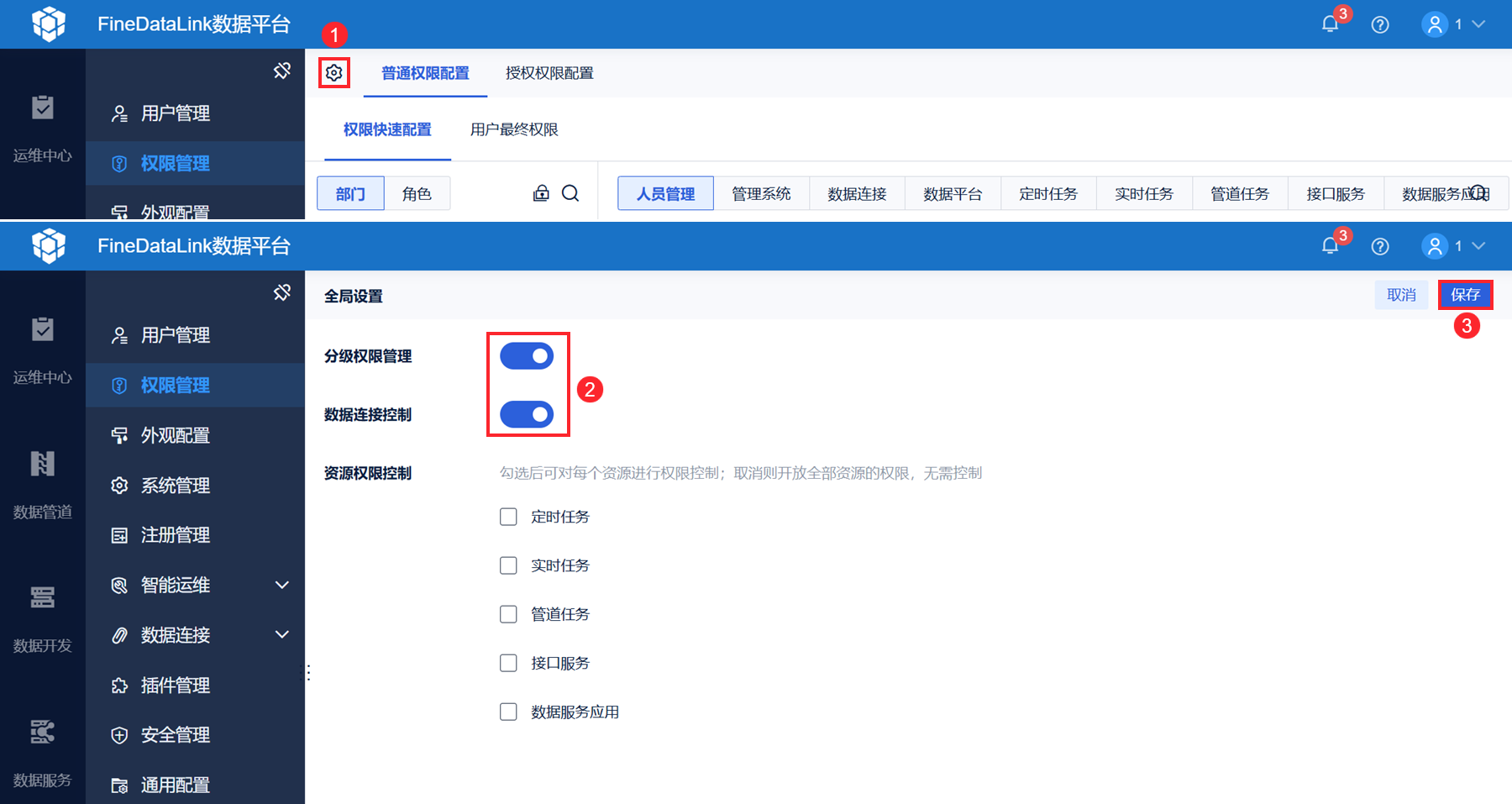Expand the 智能运维 menu chevron
The height and width of the screenshot is (804, 1512).
(x=282, y=585)
